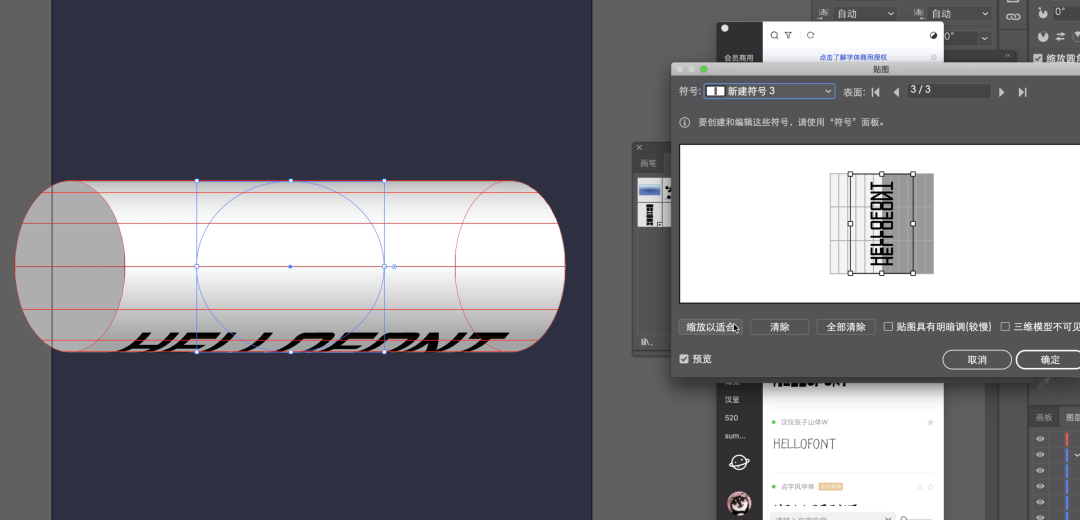The width and height of the screenshot is (1080, 520).
Task: Enable 三维模型不可见 checkbox
Action: pyautogui.click(x=1005, y=327)
